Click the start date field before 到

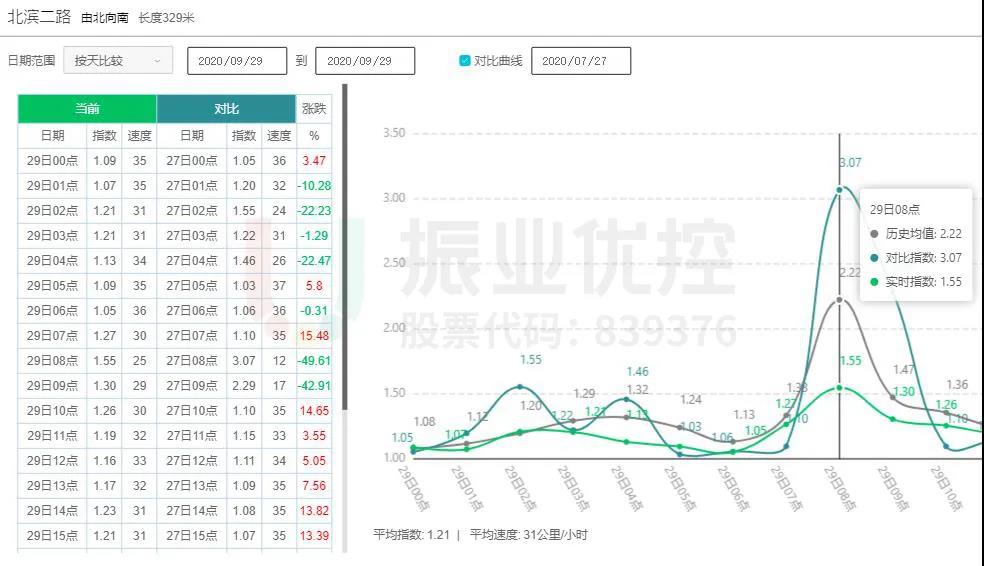tap(237, 61)
